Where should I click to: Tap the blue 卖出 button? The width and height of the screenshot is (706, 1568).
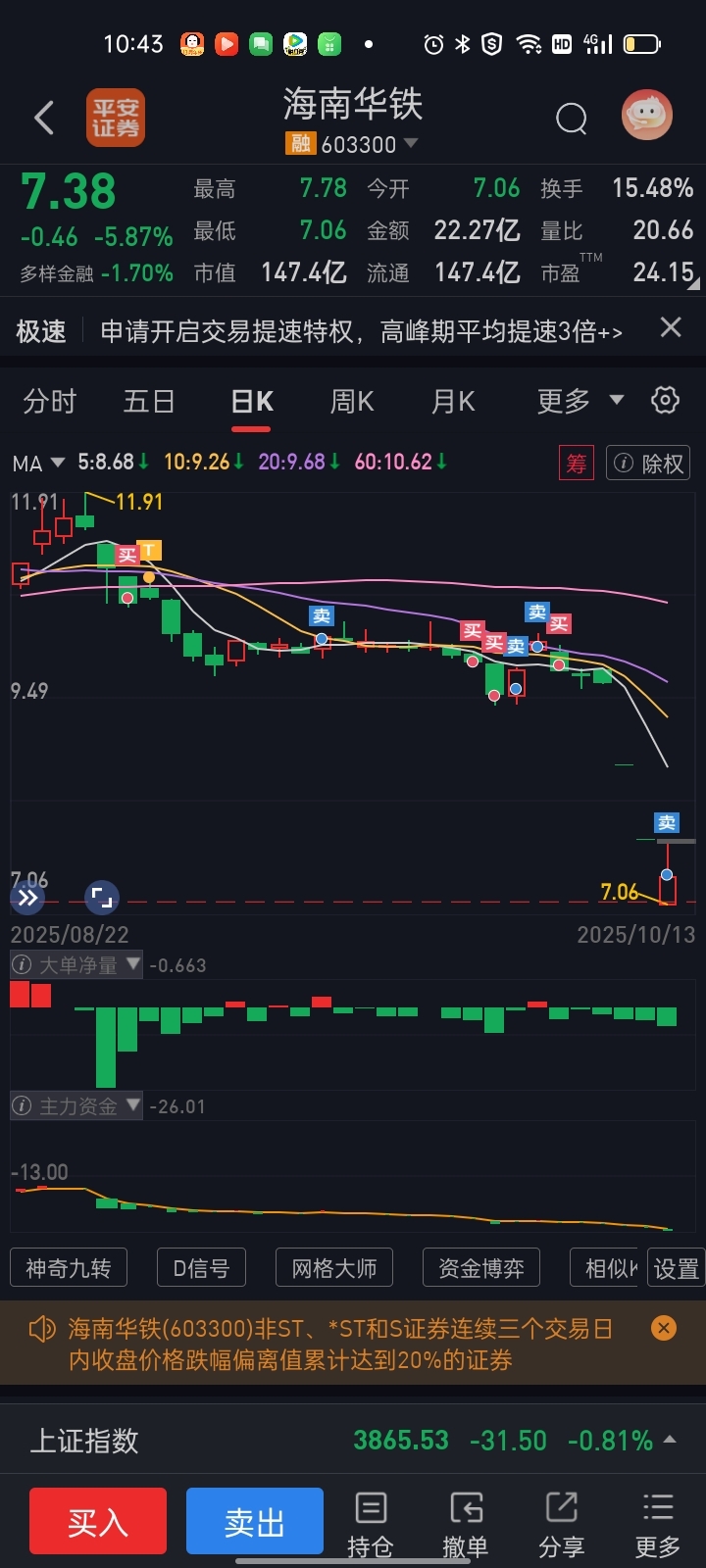pos(255,1521)
